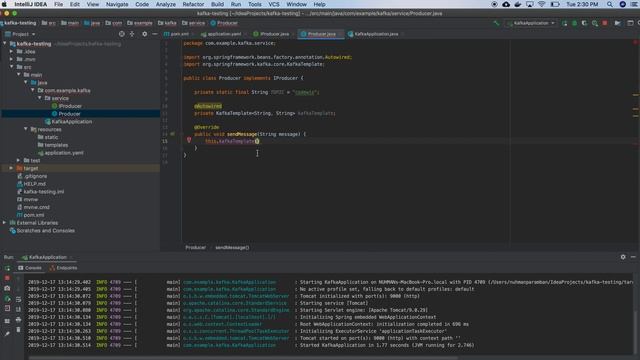Image resolution: width=640 pixels, height=360 pixels.
Task: Click the horizontal scrollbar in Run console
Action: [x=243, y=358]
